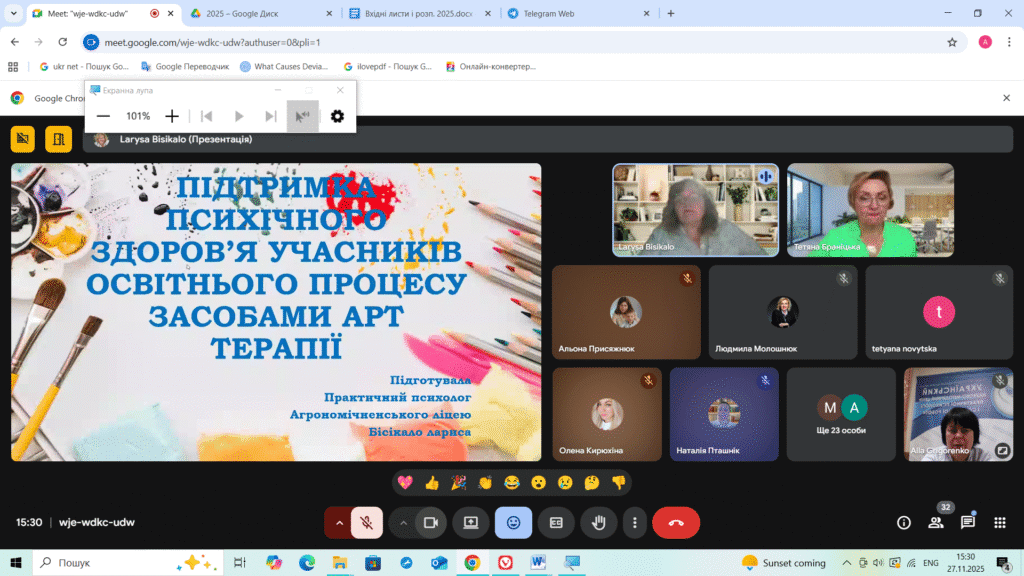Unmute the microphone

367,522
